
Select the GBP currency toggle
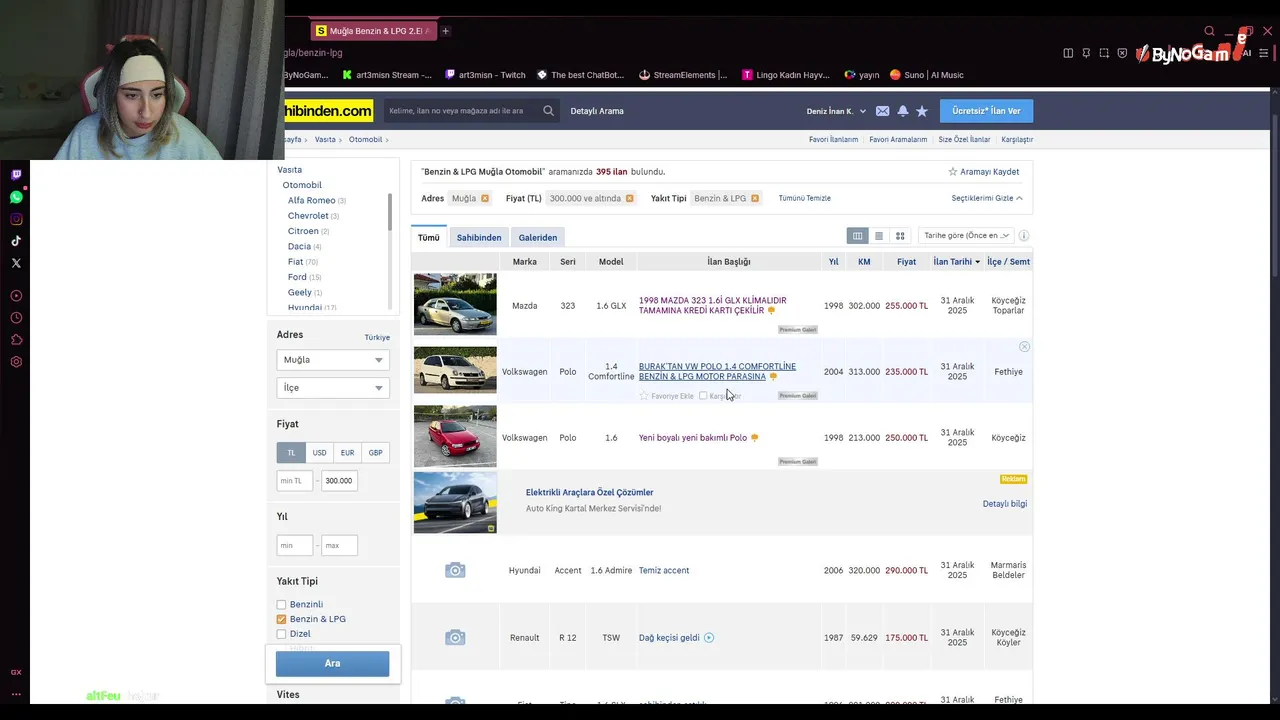click(x=375, y=453)
